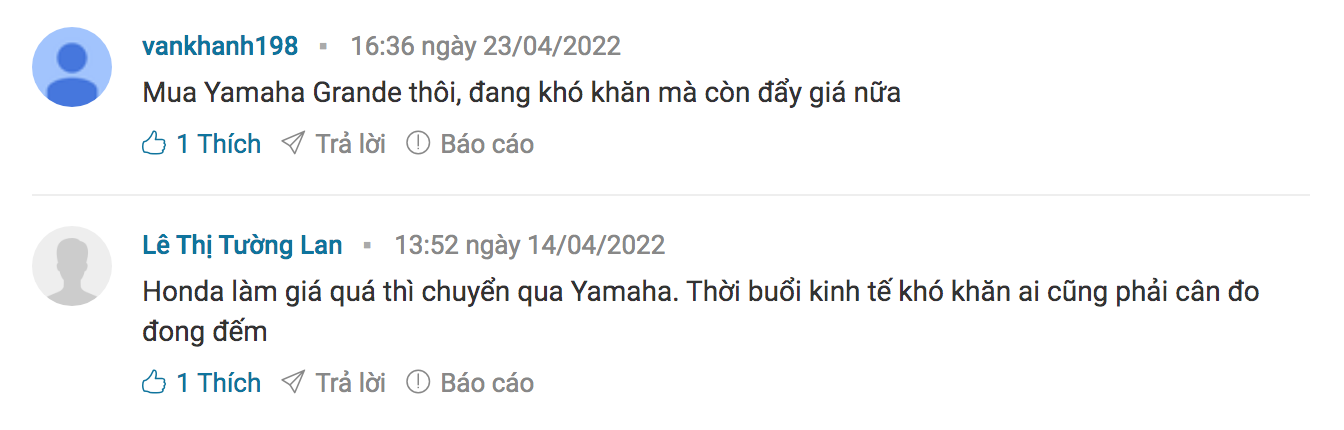
Task: Click the exclamation report icon on vankhanh198's comment
Action: (x=418, y=144)
